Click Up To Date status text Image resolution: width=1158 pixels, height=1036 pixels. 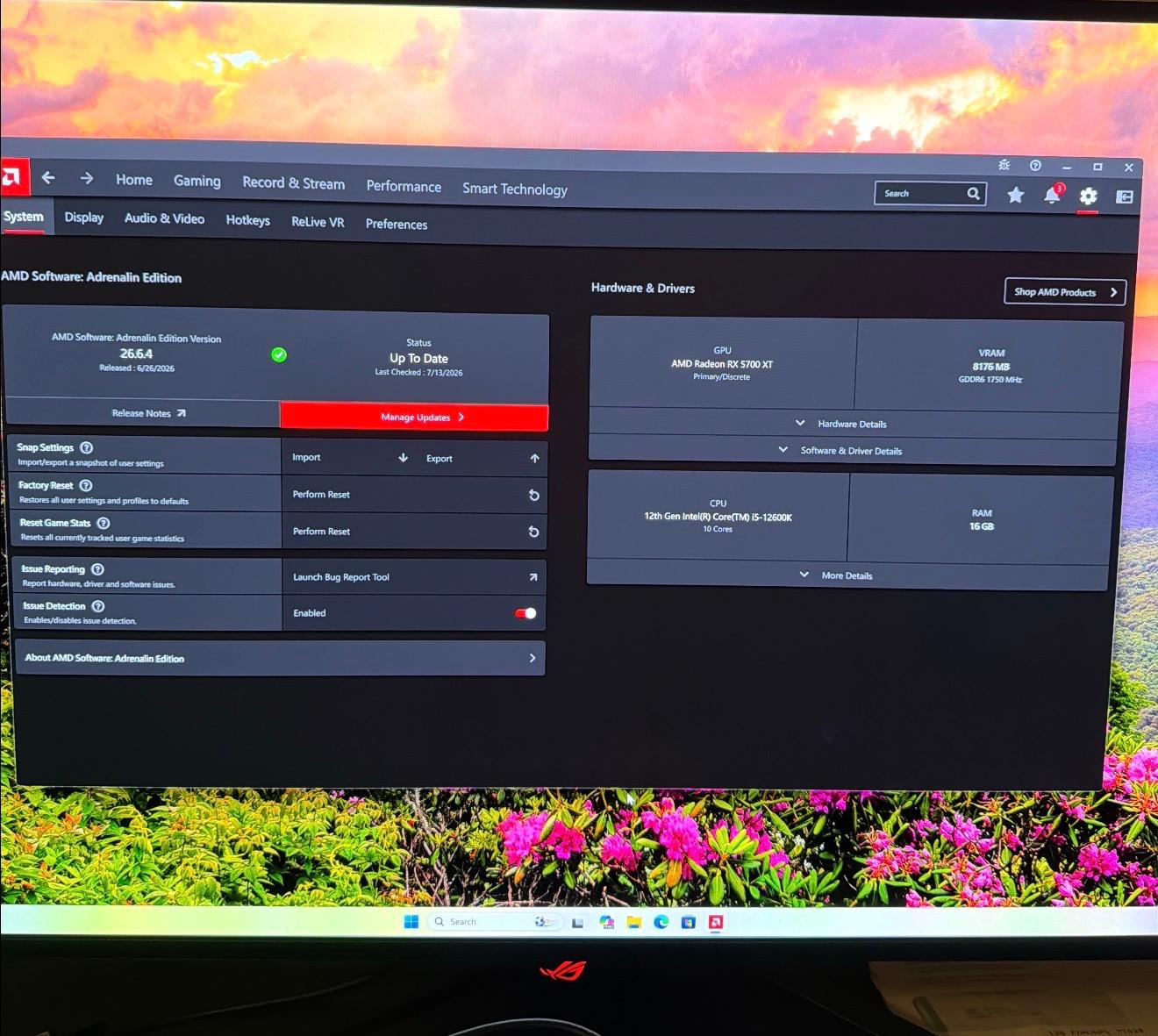click(418, 358)
